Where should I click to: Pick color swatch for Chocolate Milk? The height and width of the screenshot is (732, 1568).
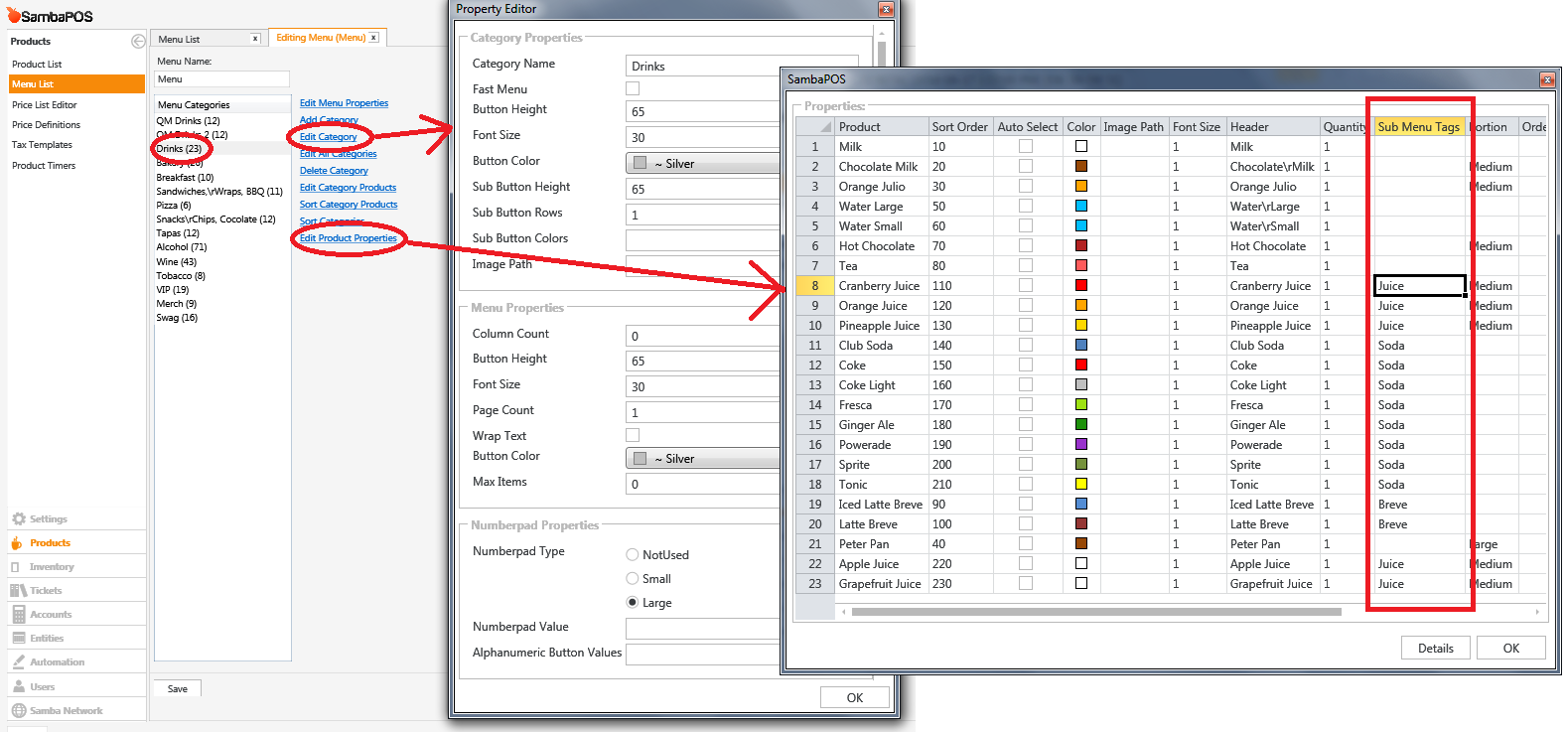pos(1081,166)
